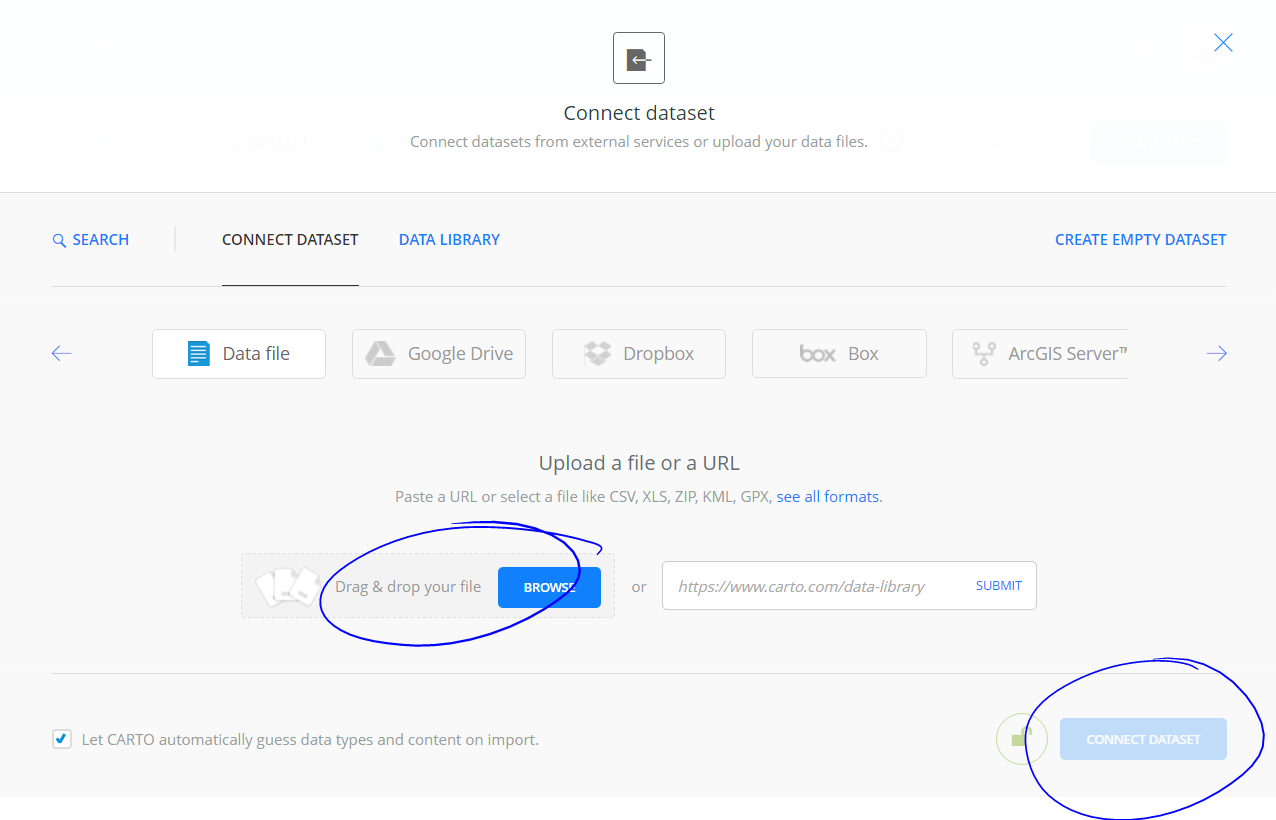The image size is (1276, 820).
Task: Toggle CARTO automatic type guessing checkbox
Action: (62, 739)
